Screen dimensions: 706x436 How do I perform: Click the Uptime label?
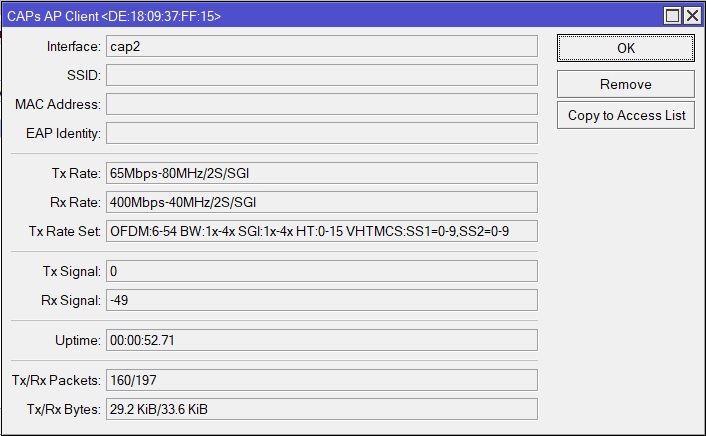(x=78, y=341)
